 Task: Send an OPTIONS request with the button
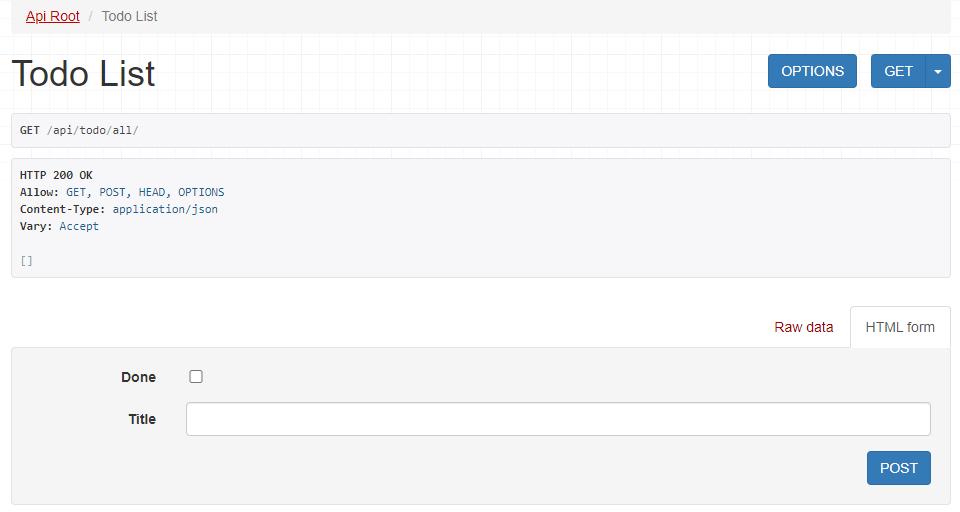(812, 71)
